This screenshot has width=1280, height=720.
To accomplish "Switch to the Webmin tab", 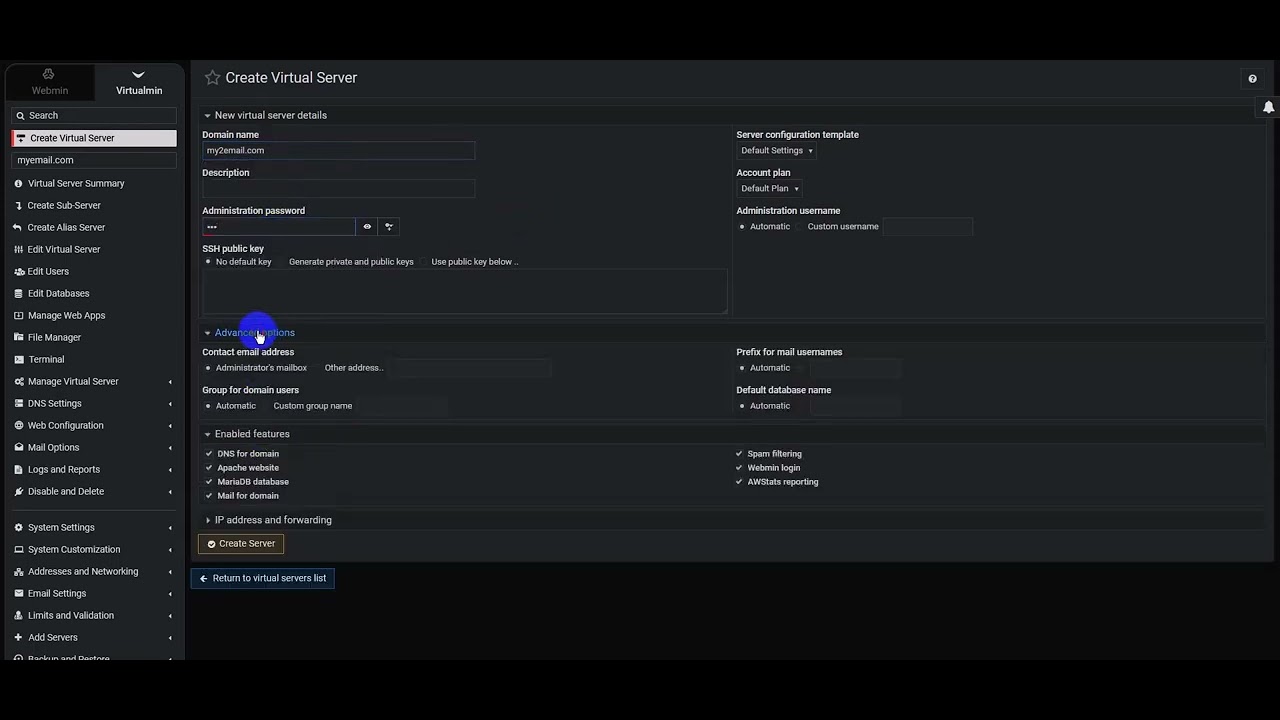I will pyautogui.click(x=50, y=82).
